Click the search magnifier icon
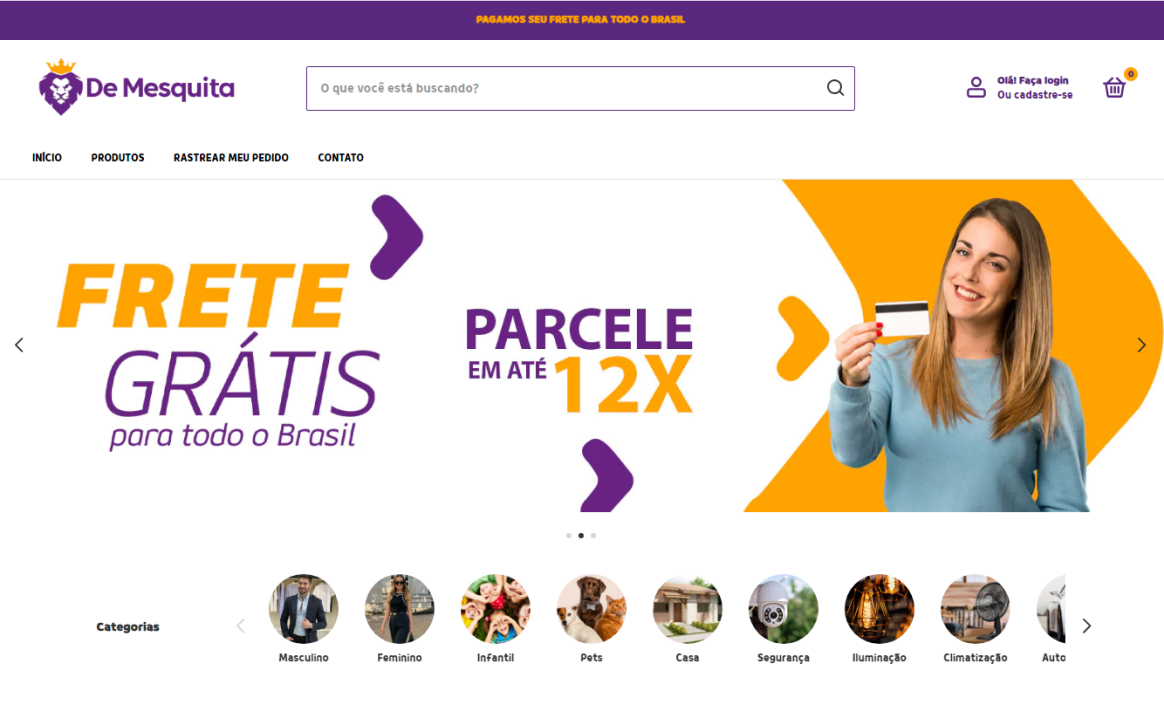The height and width of the screenshot is (718, 1164). 835,88
